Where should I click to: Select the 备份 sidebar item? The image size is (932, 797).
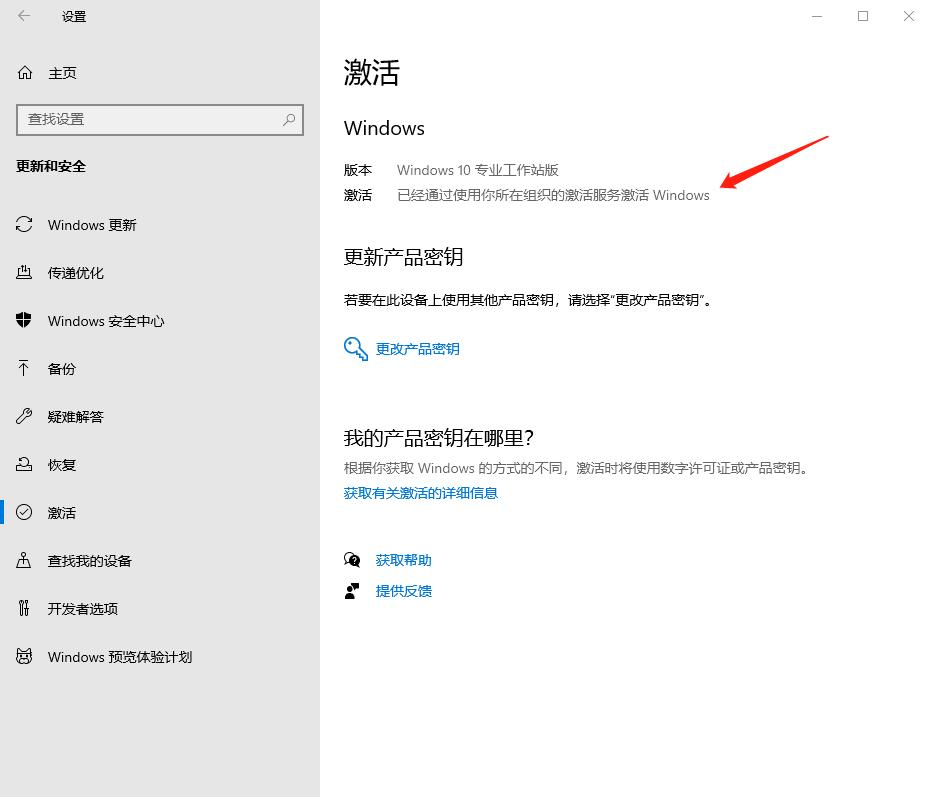tap(61, 369)
